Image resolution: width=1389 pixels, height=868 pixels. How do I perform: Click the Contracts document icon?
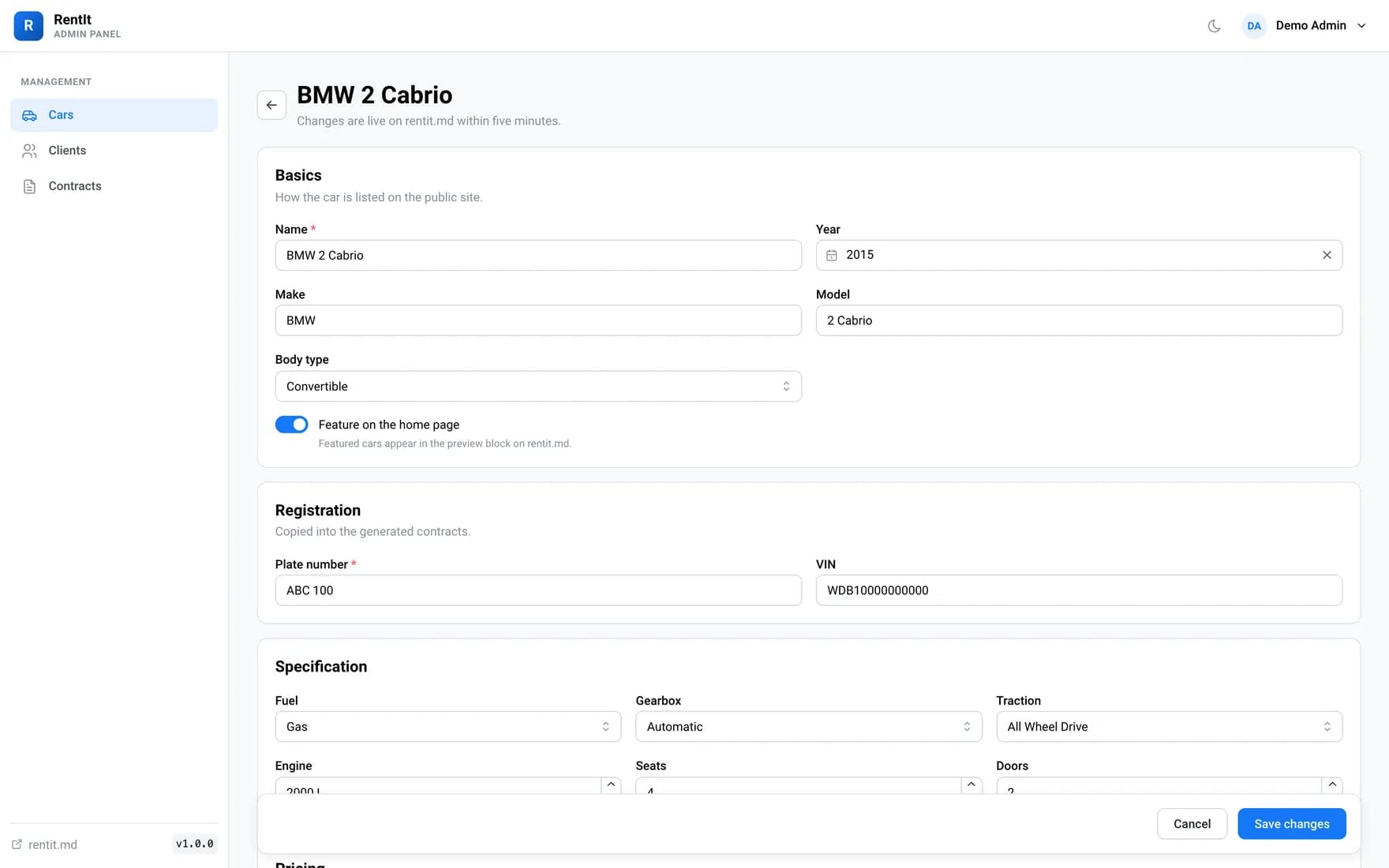tap(29, 186)
